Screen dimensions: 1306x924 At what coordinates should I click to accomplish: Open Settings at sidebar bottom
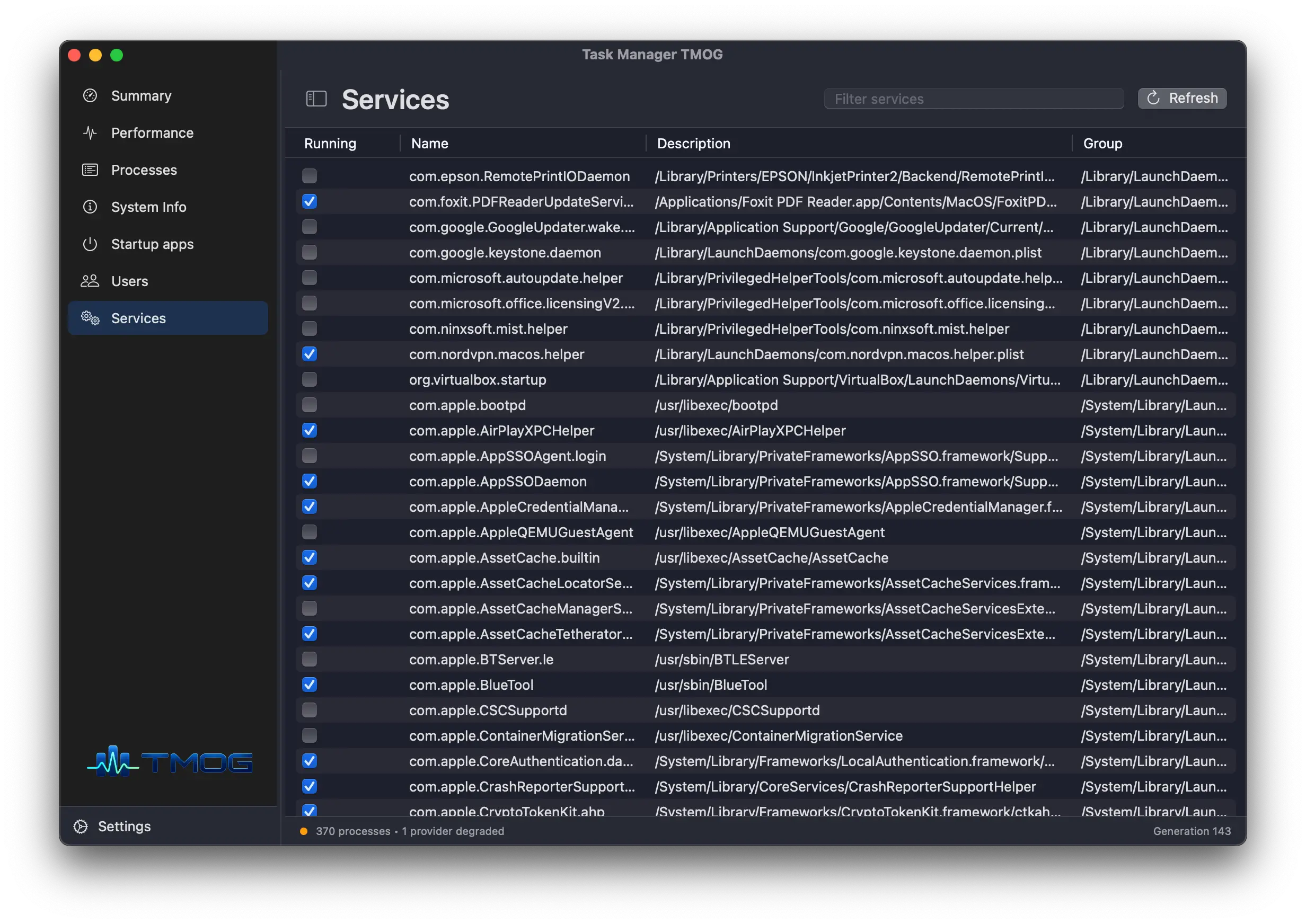pos(113,826)
